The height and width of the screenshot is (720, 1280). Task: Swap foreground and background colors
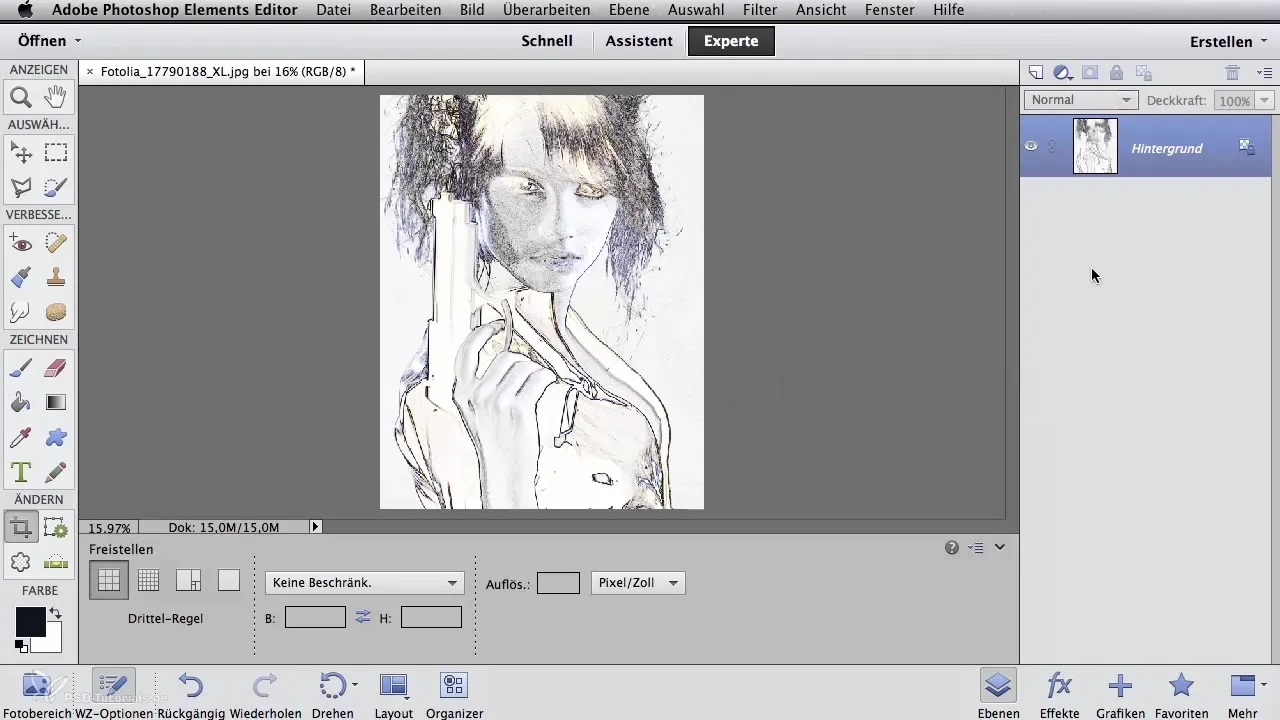pos(55,612)
